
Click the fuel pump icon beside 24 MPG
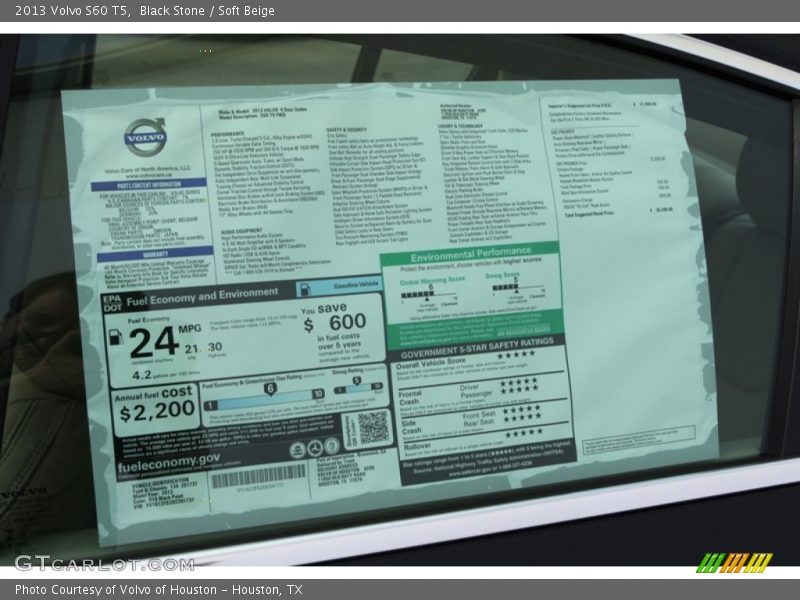(116, 337)
